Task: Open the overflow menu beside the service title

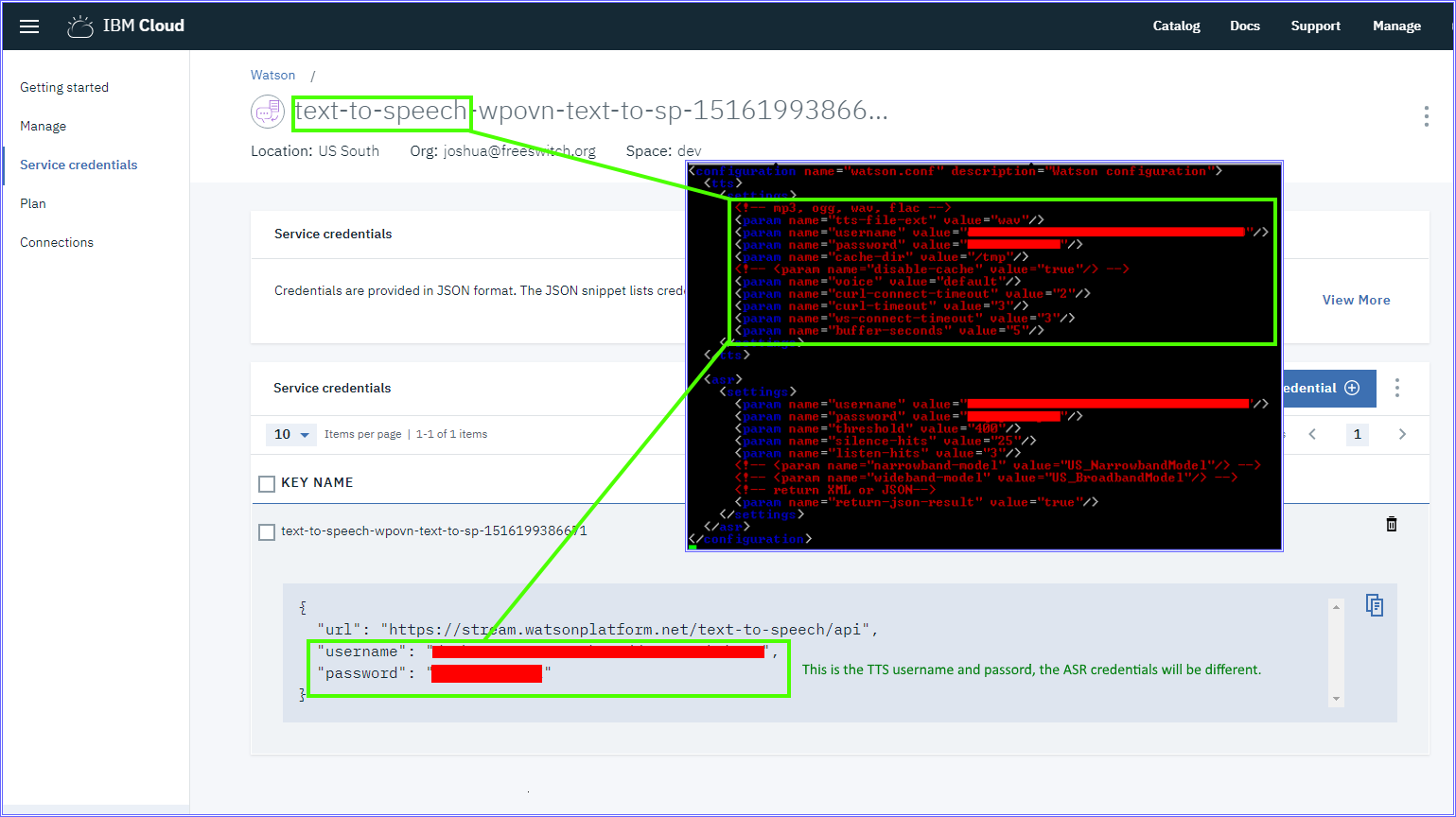Action: [x=1426, y=116]
